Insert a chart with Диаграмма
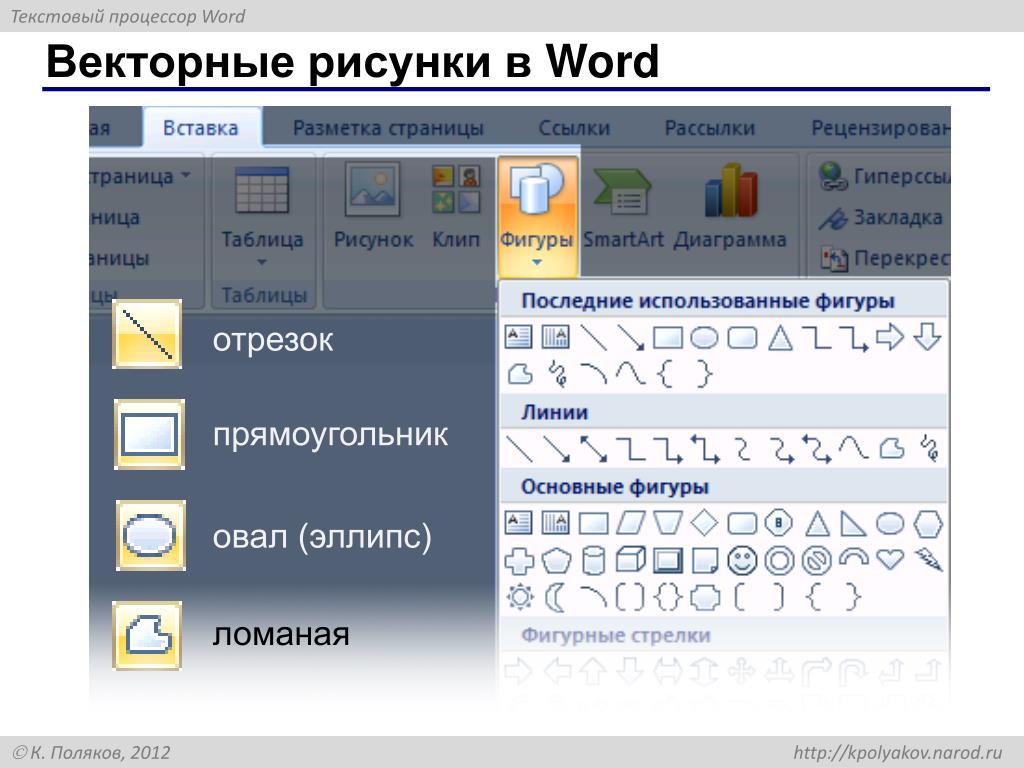 point(730,207)
